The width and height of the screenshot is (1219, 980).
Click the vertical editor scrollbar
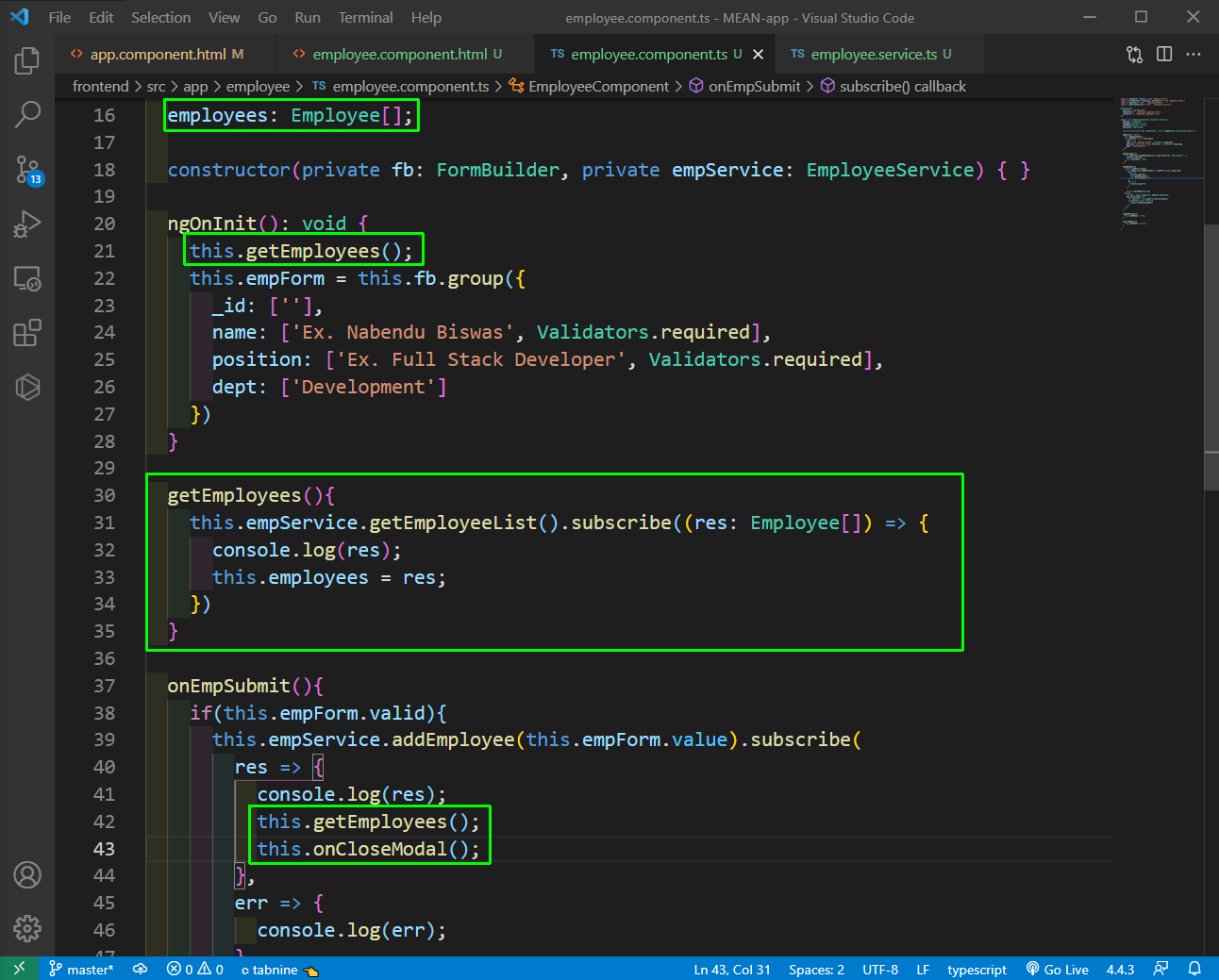pyautogui.click(x=1211, y=358)
